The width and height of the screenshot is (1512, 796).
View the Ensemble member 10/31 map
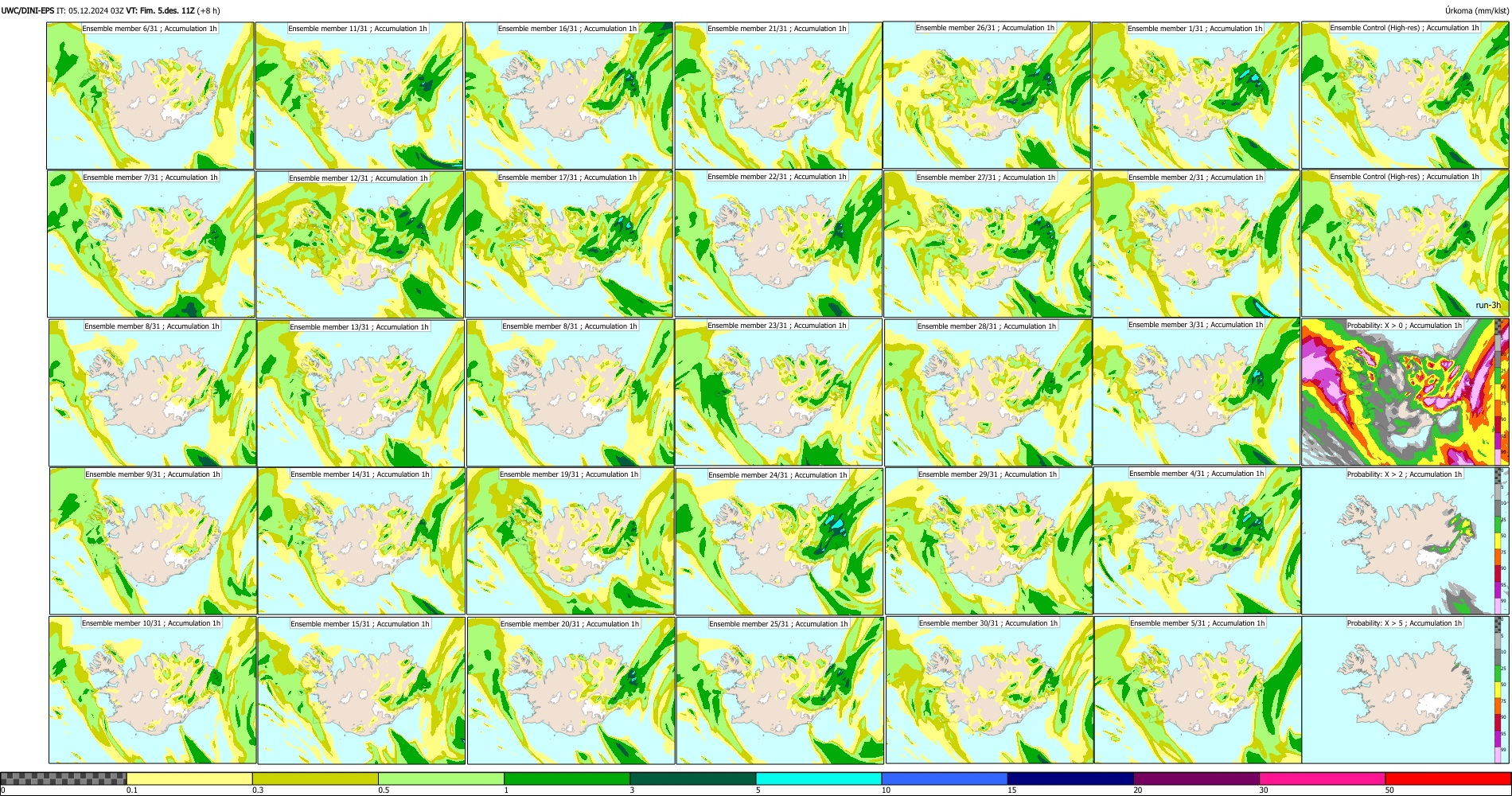pos(152,690)
